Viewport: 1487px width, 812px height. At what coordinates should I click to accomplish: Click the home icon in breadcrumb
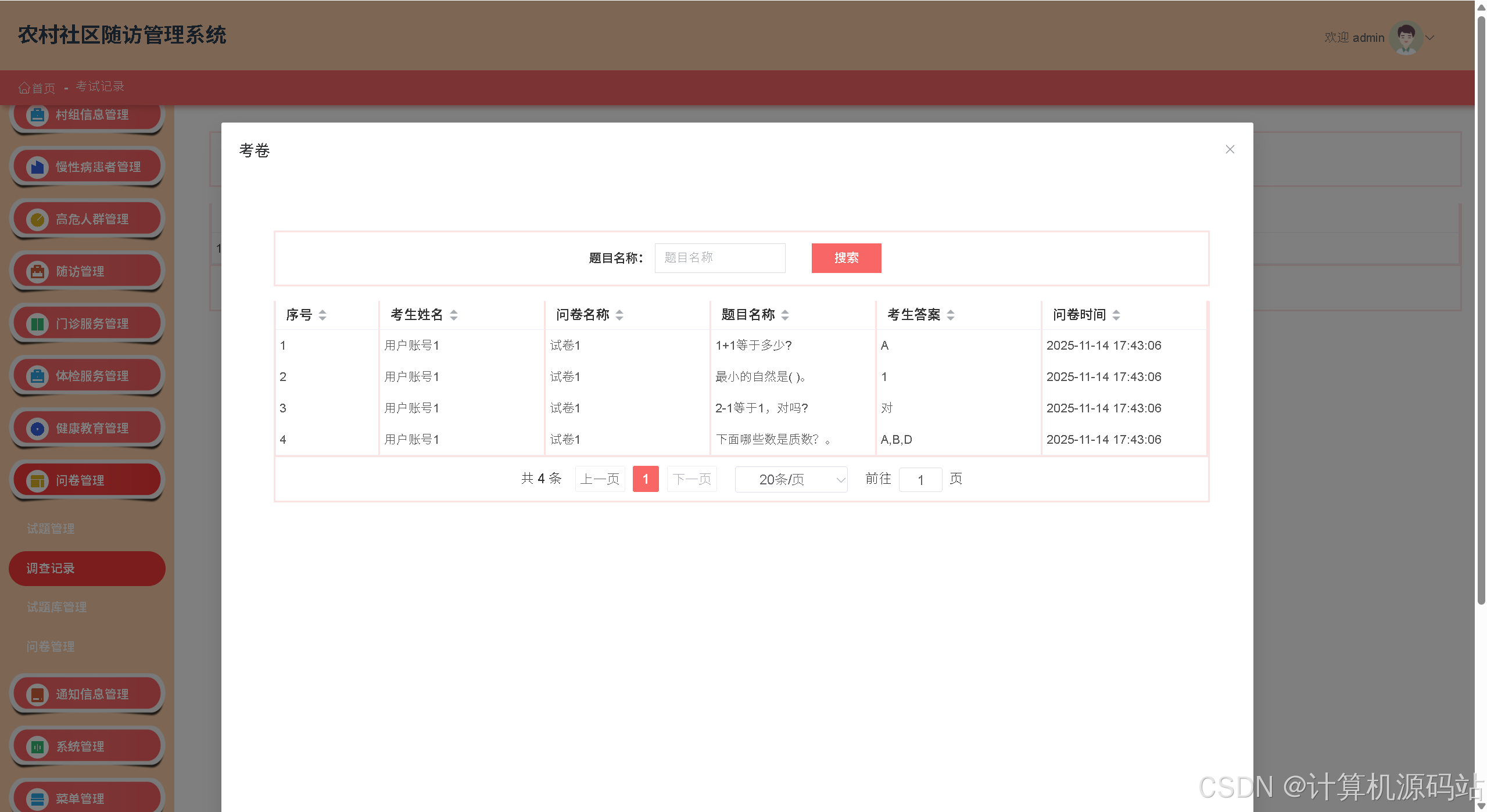(x=24, y=88)
